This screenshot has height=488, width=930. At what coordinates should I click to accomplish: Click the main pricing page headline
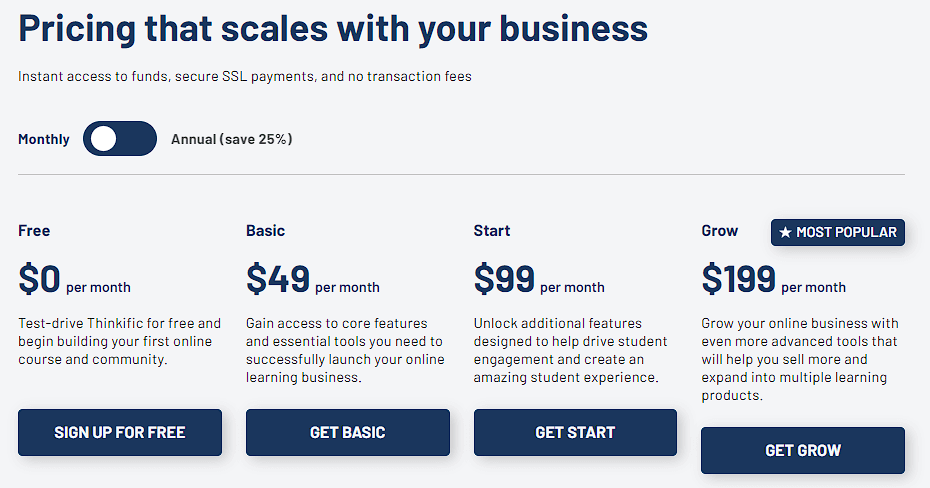(x=333, y=29)
